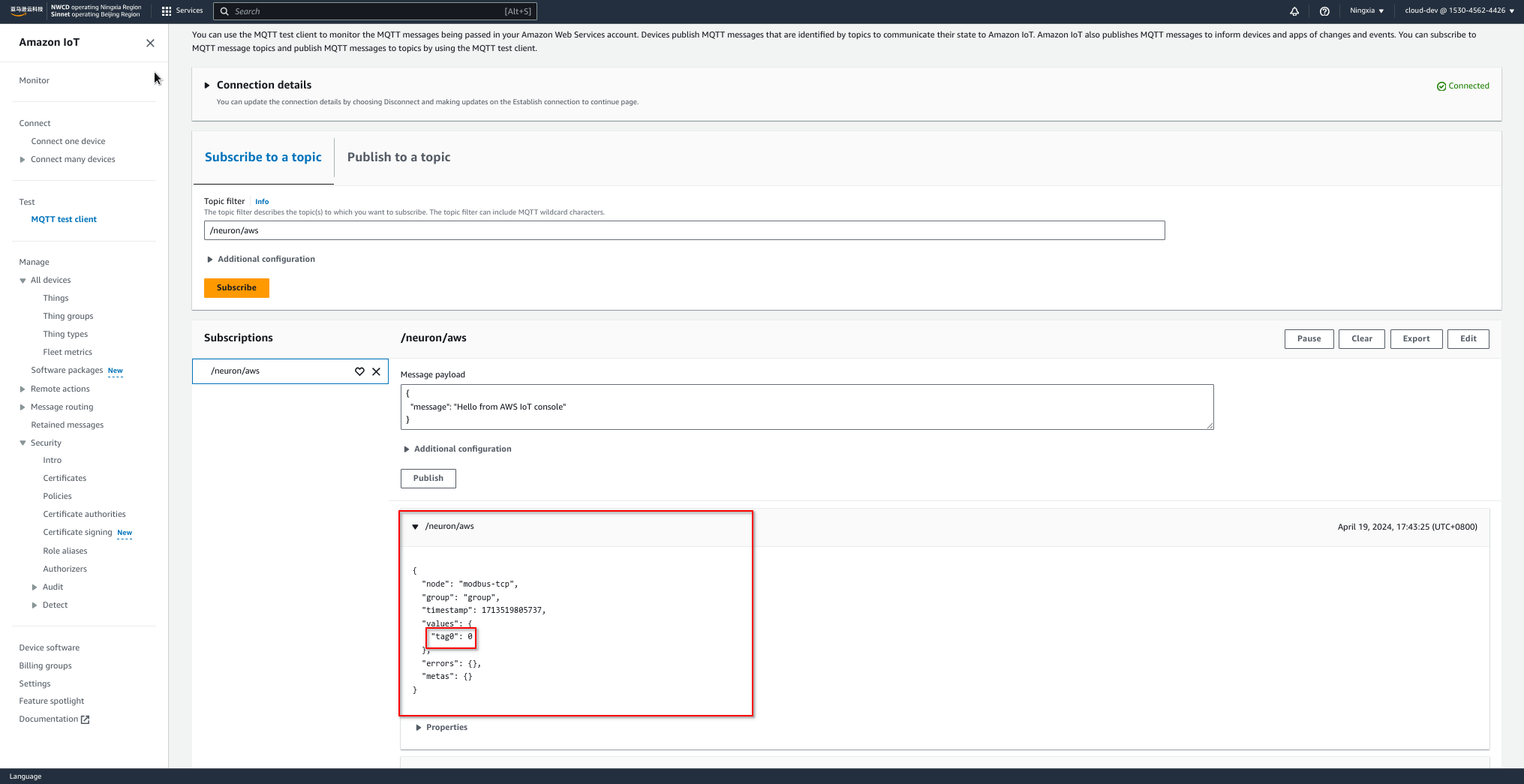Expand the Connection details section
This screenshot has width=1524, height=784.
(208, 85)
